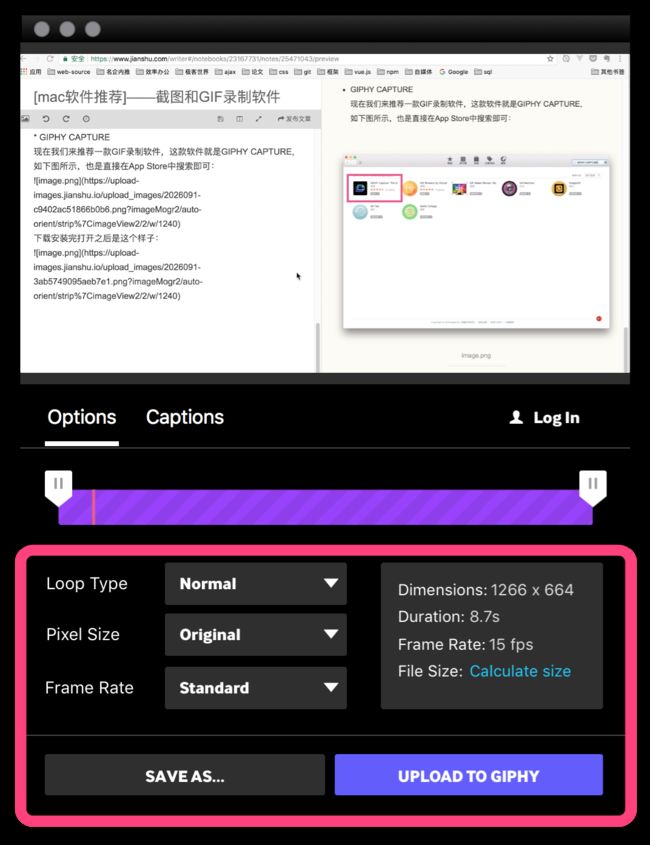This screenshot has height=845, width=650.
Task: Close the GIPHY Capture editor window
Action: 42,29
